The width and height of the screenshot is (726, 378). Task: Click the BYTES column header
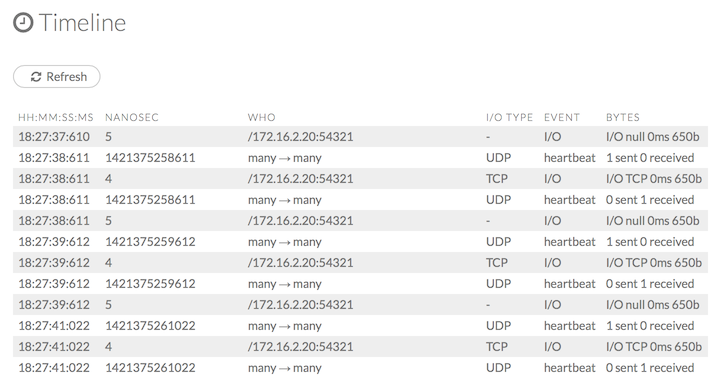(x=623, y=117)
